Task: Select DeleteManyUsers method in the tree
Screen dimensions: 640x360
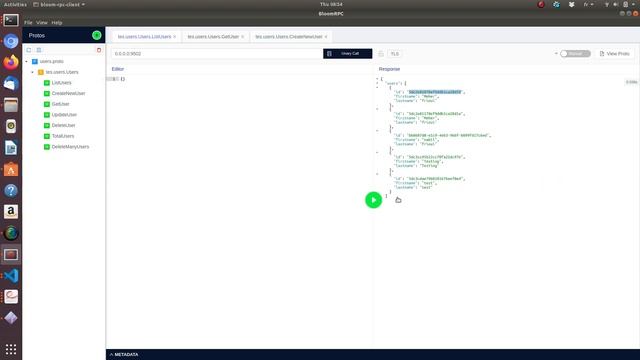Action: [x=70, y=147]
